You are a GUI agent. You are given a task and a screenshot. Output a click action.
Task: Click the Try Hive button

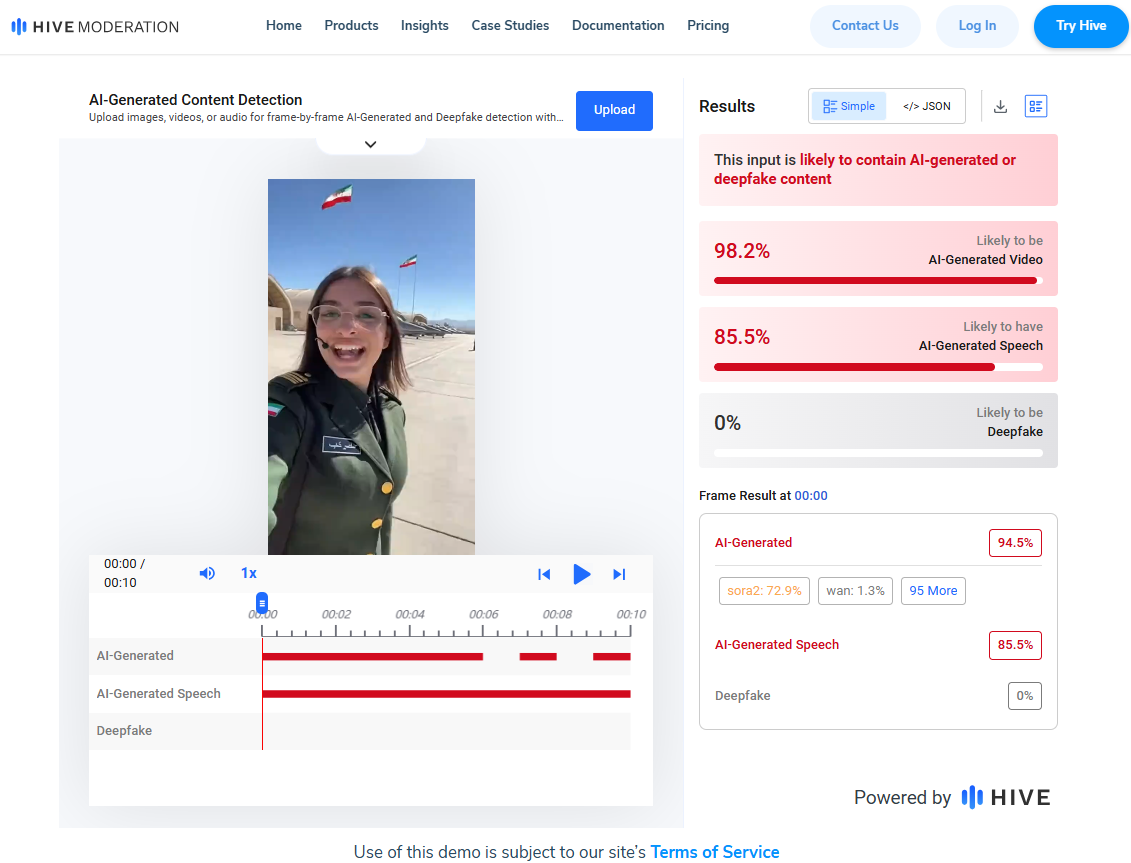[1080, 26]
